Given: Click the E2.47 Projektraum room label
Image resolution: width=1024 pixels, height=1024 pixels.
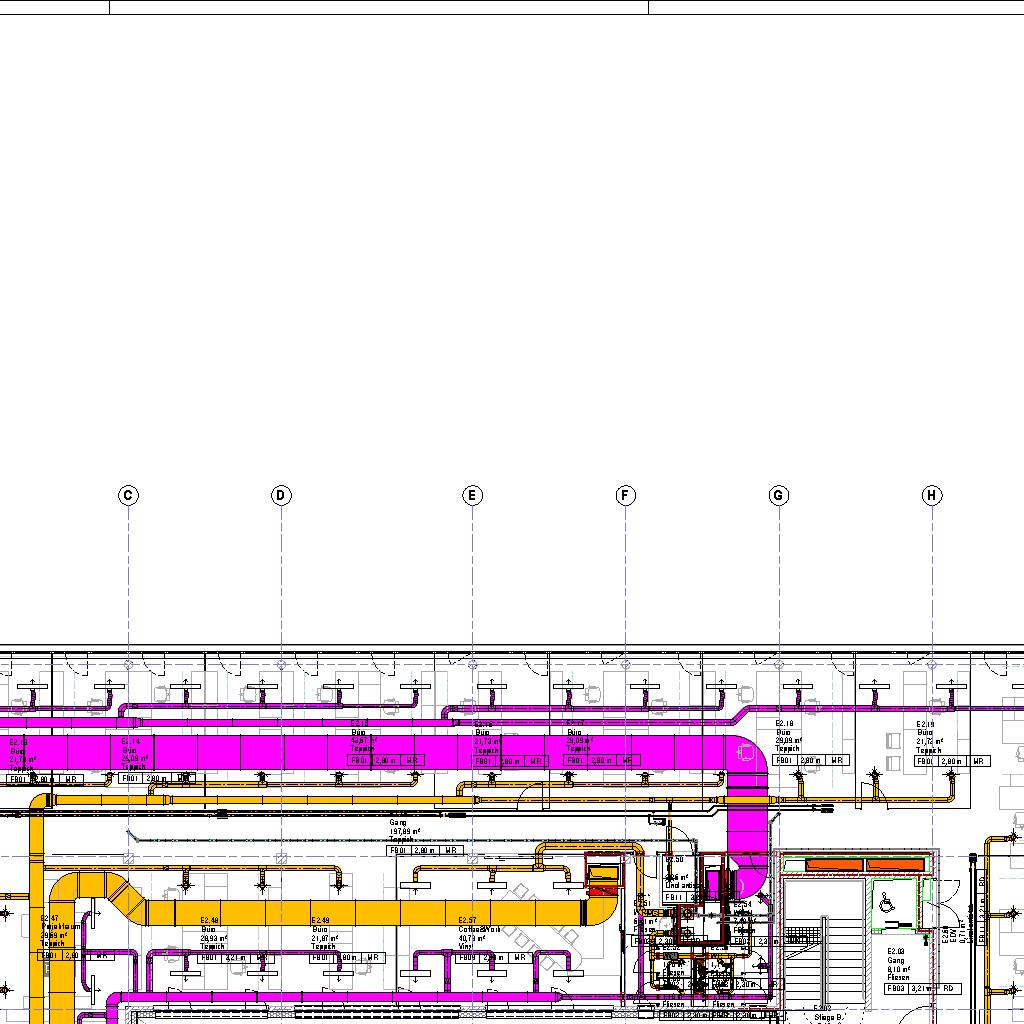Looking at the screenshot, I should (x=52, y=930).
